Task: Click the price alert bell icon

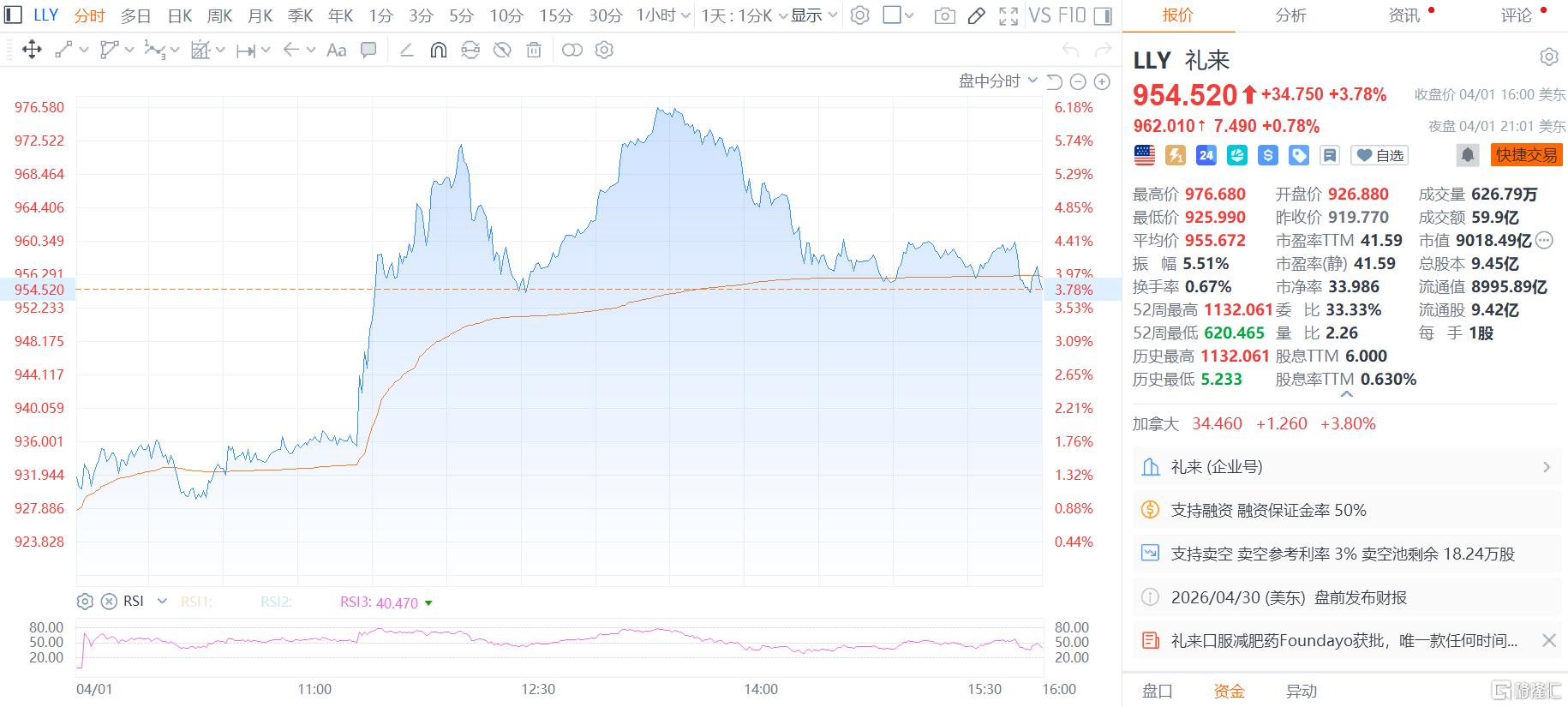Action: [1467, 155]
